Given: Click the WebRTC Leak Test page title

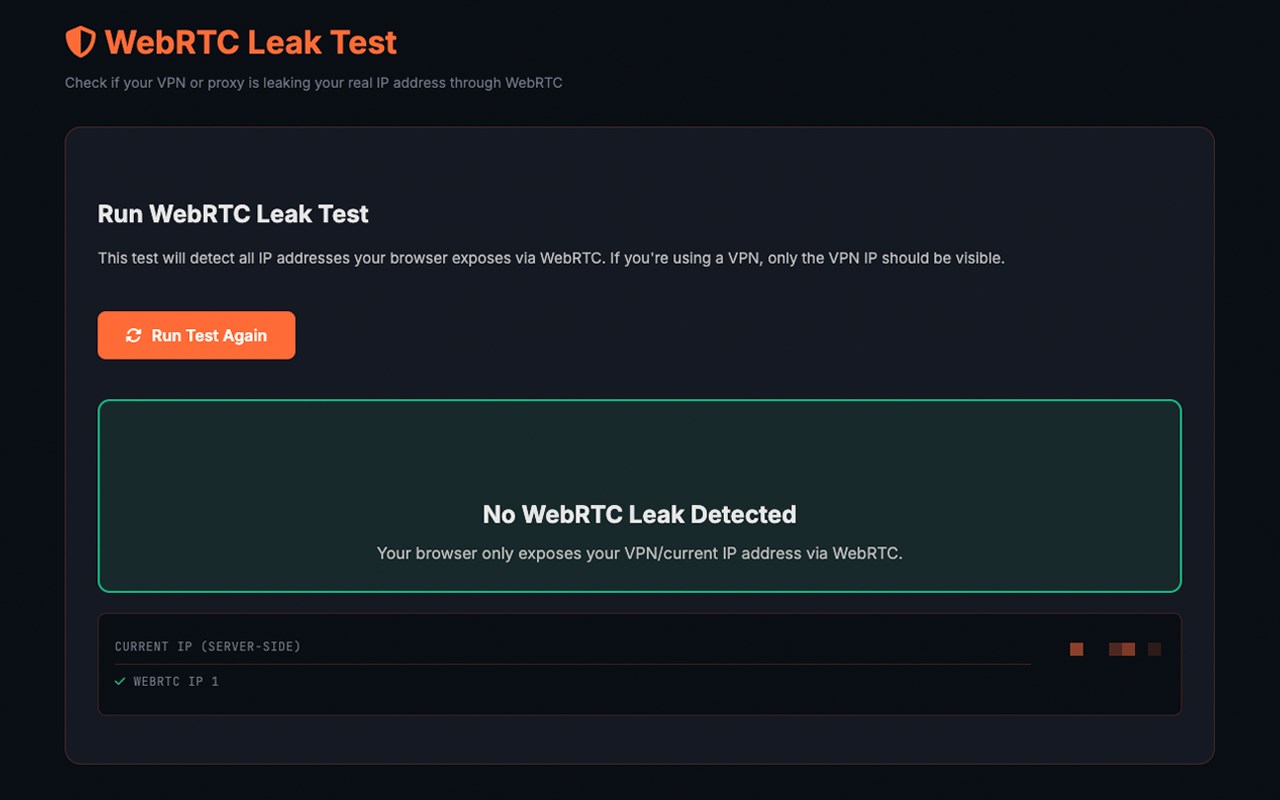Looking at the screenshot, I should [250, 42].
